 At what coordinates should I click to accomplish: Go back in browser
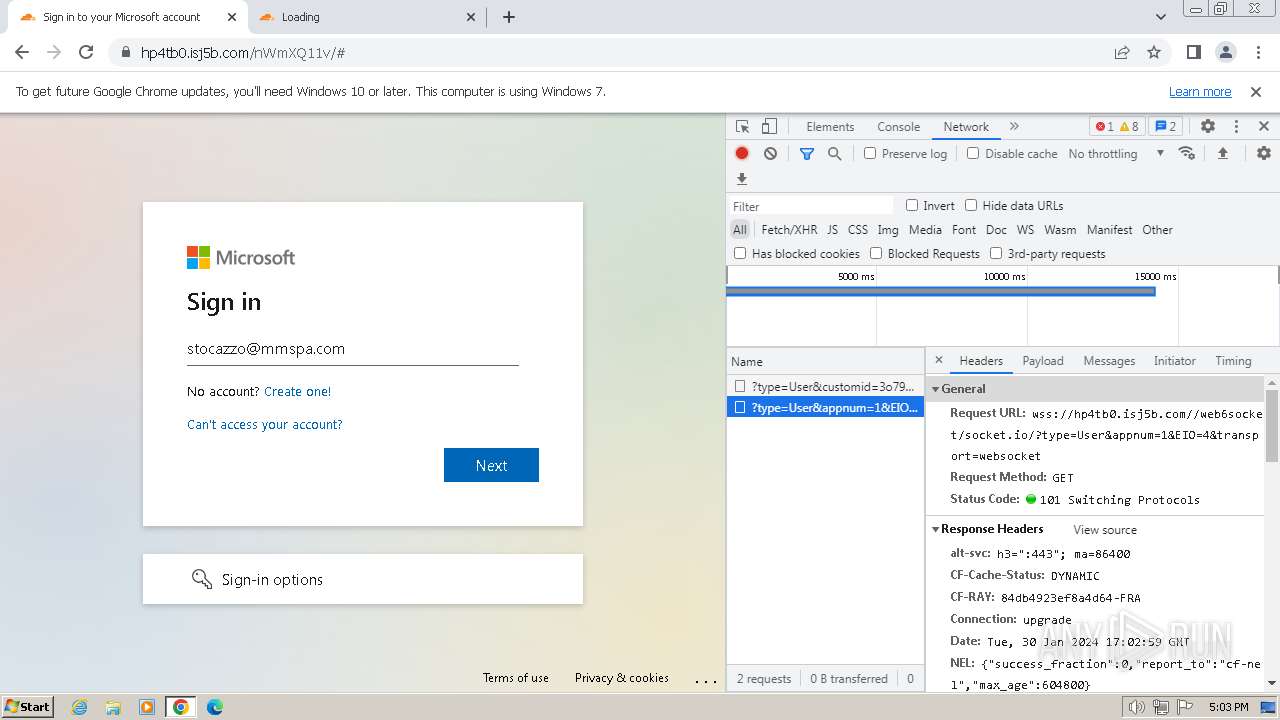tap(22, 52)
